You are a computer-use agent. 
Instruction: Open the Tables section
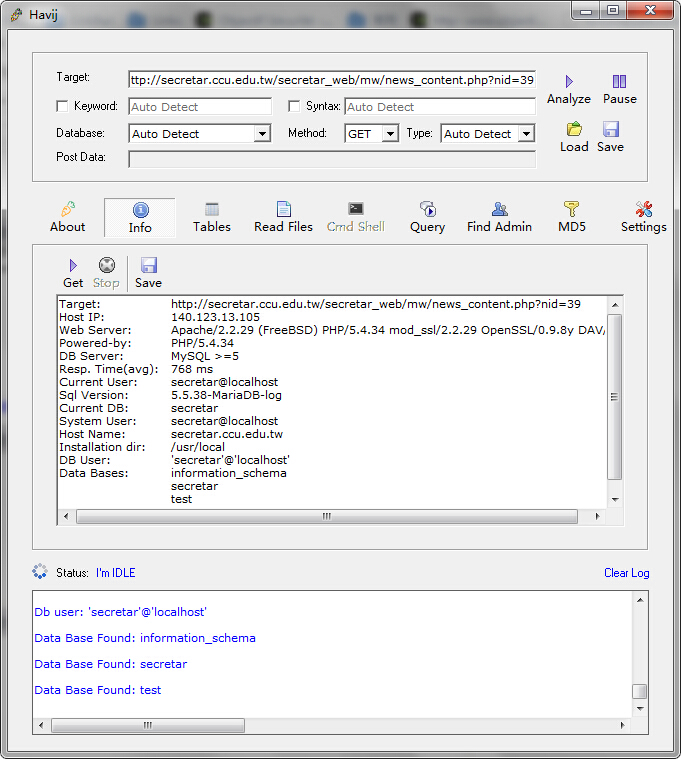coord(212,217)
